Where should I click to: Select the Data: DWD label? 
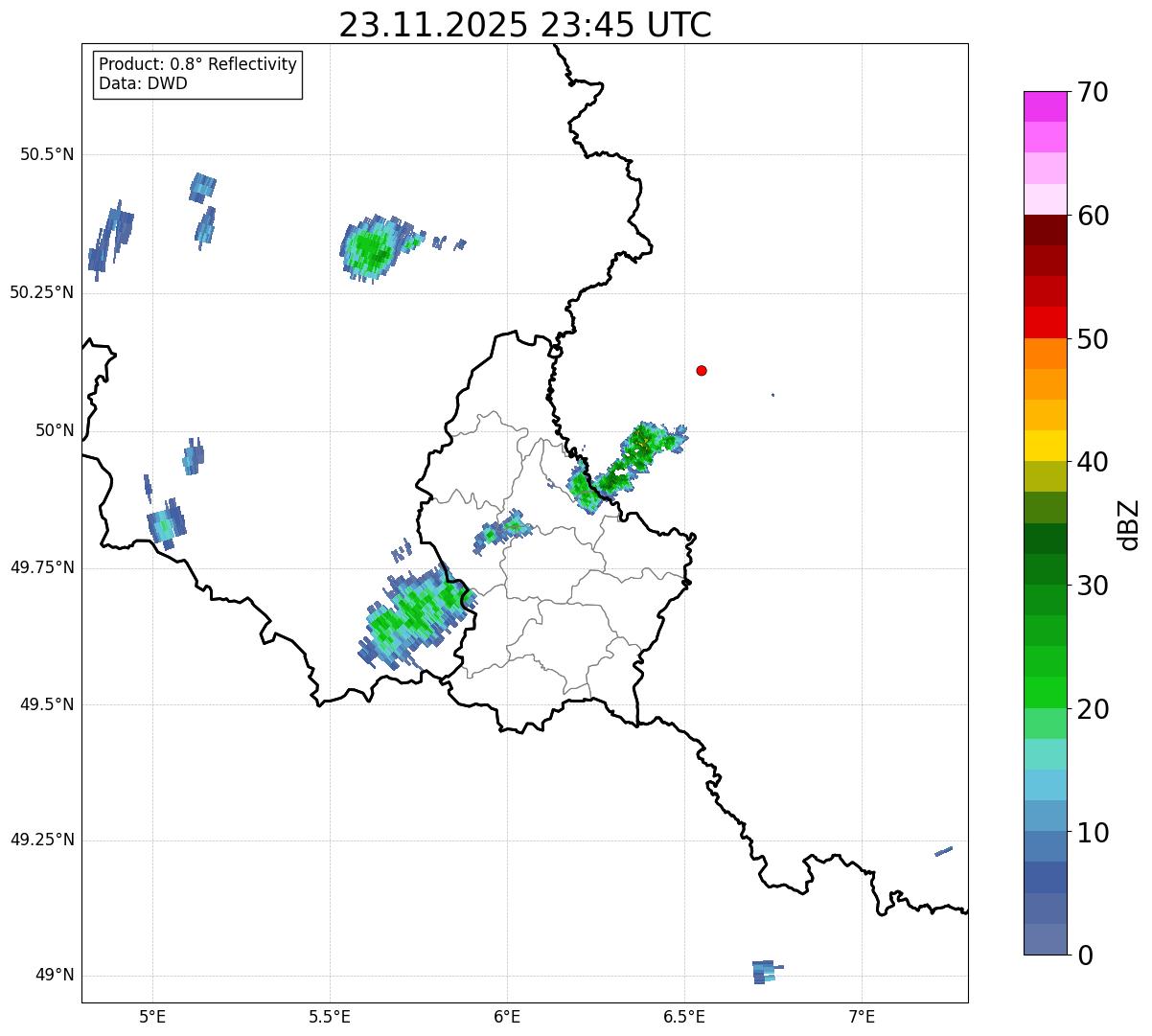(x=143, y=83)
